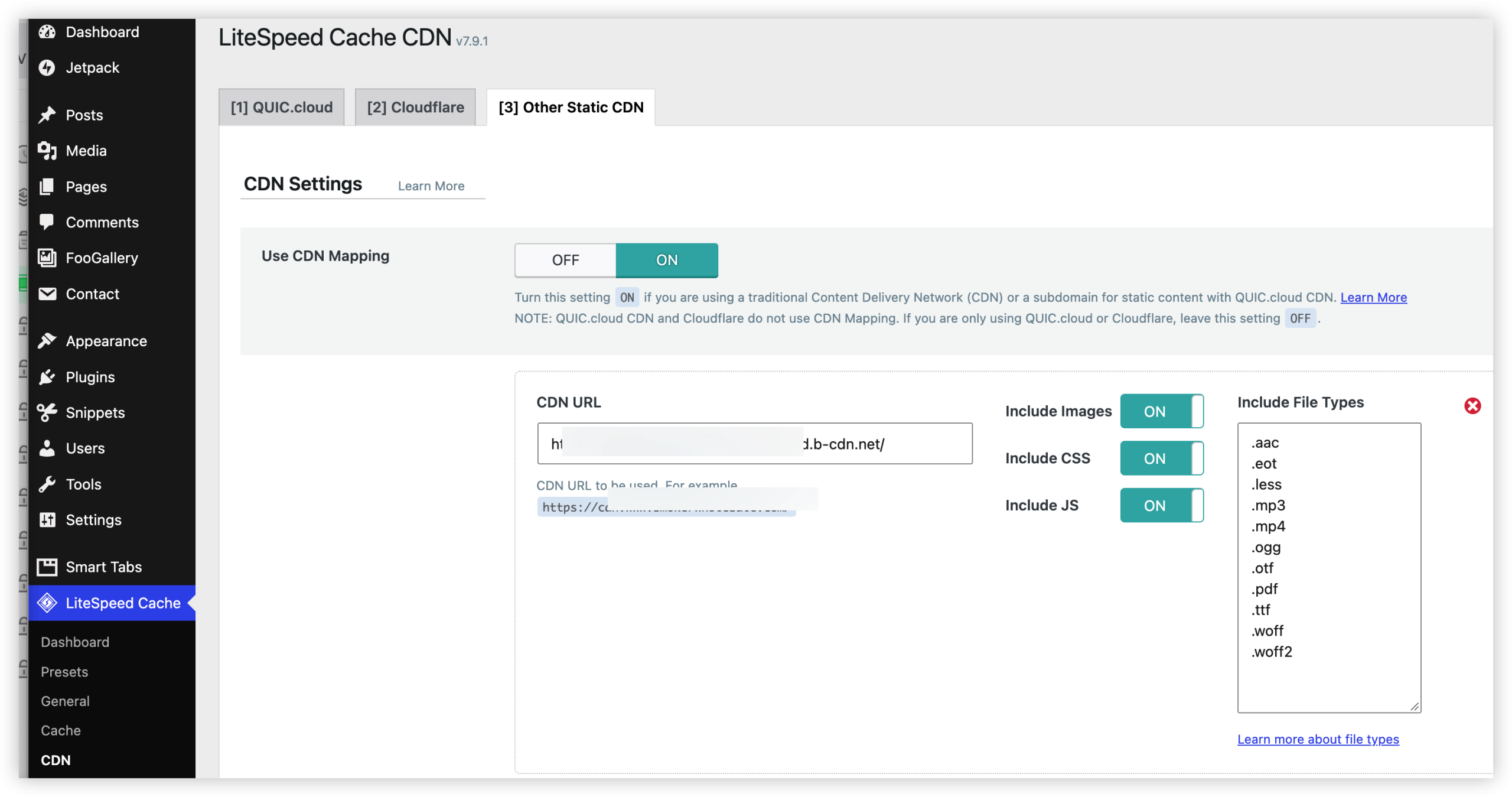Click the FooGallery icon

pos(47,258)
